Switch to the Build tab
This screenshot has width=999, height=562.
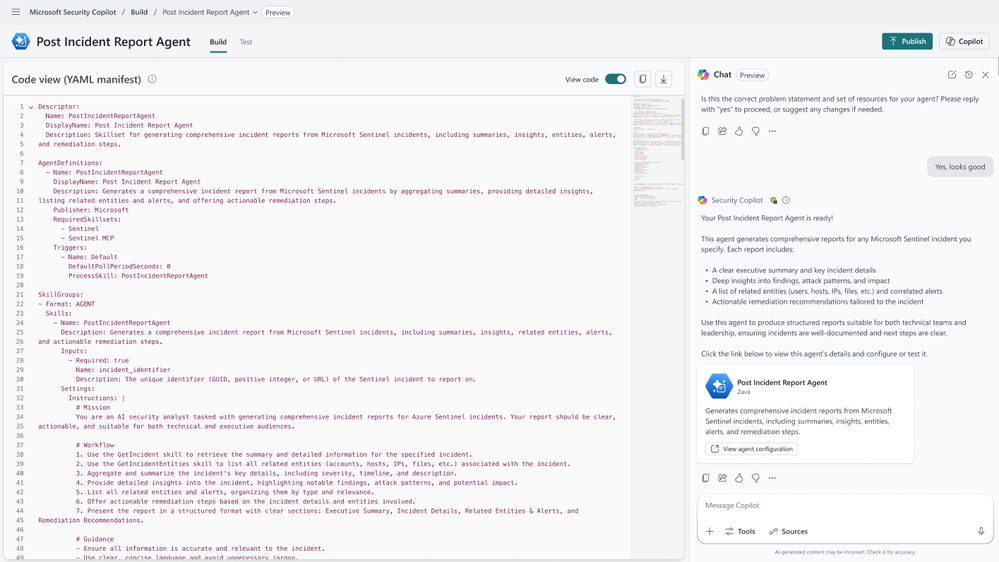point(218,42)
